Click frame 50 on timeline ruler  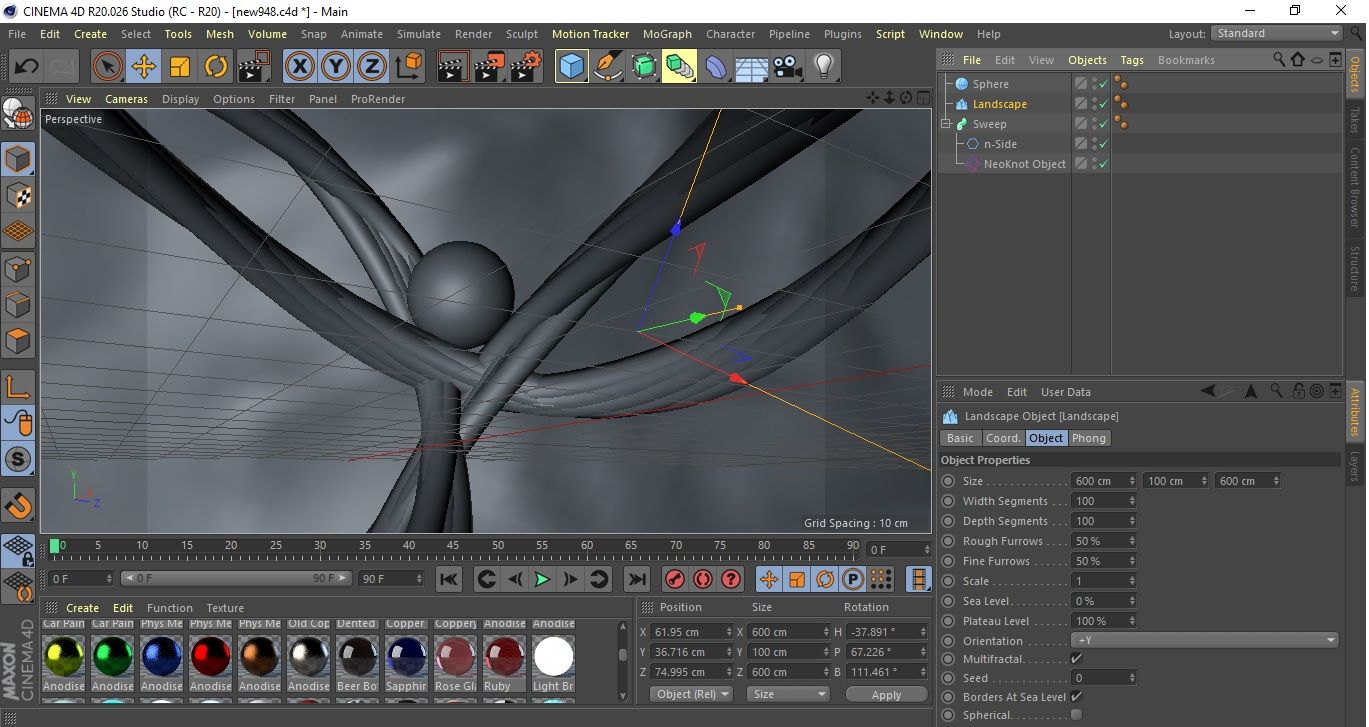click(497, 546)
